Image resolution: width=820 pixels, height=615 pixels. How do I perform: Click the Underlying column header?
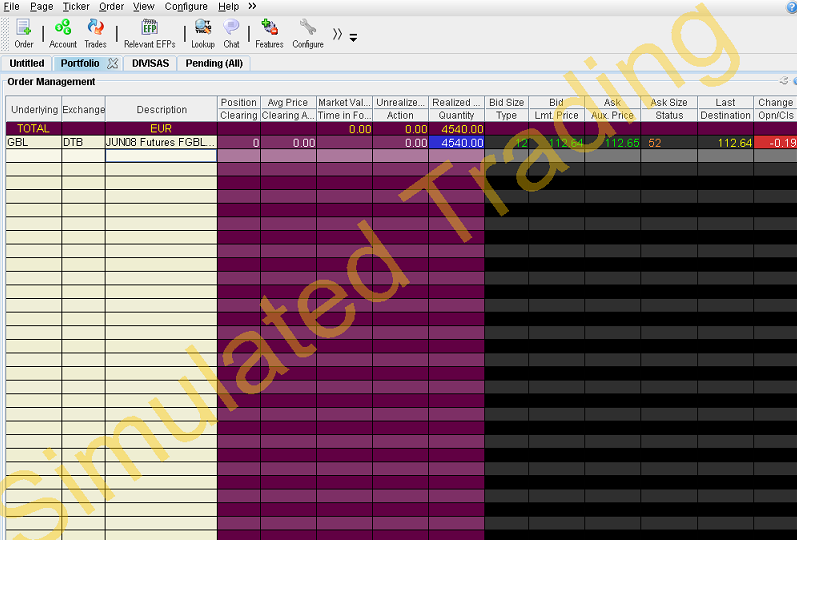point(34,109)
